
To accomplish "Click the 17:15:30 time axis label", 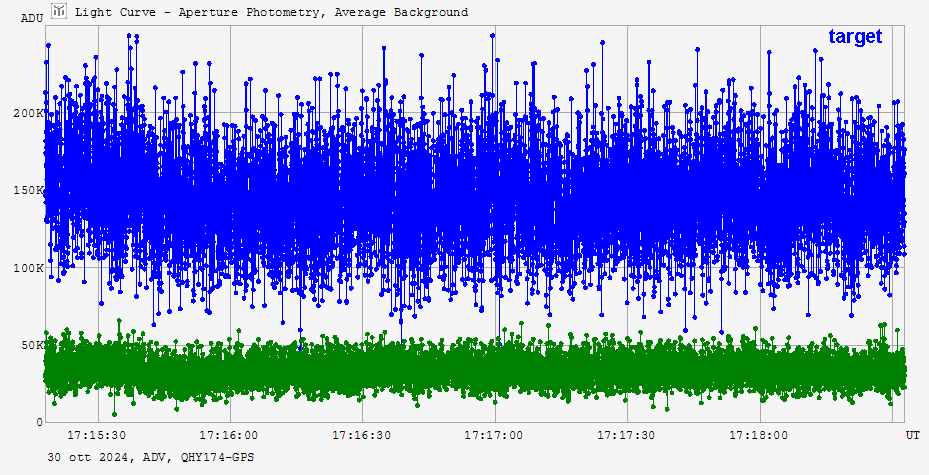I will (x=96, y=435).
